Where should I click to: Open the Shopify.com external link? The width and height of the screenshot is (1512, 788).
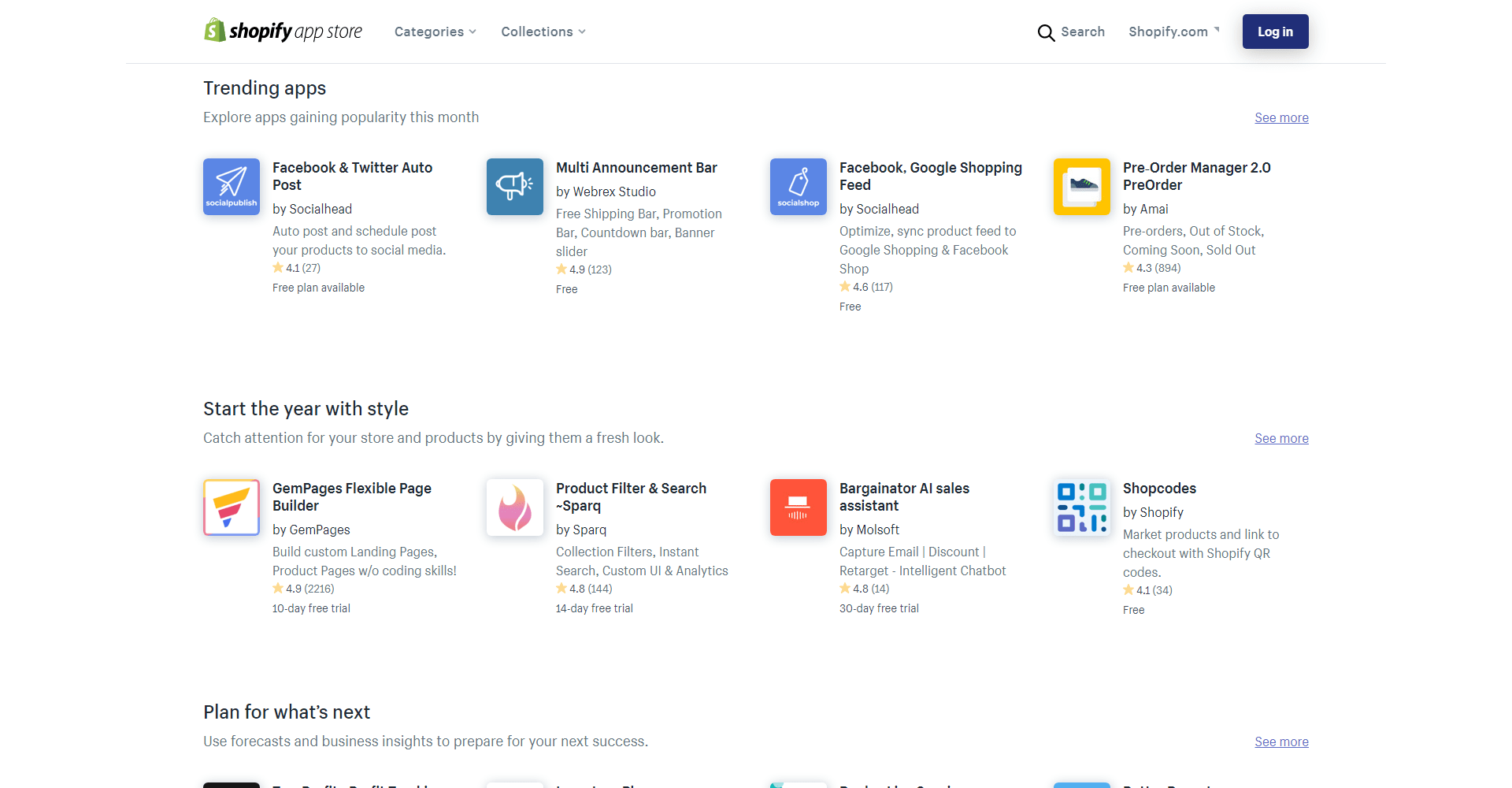(x=1174, y=32)
